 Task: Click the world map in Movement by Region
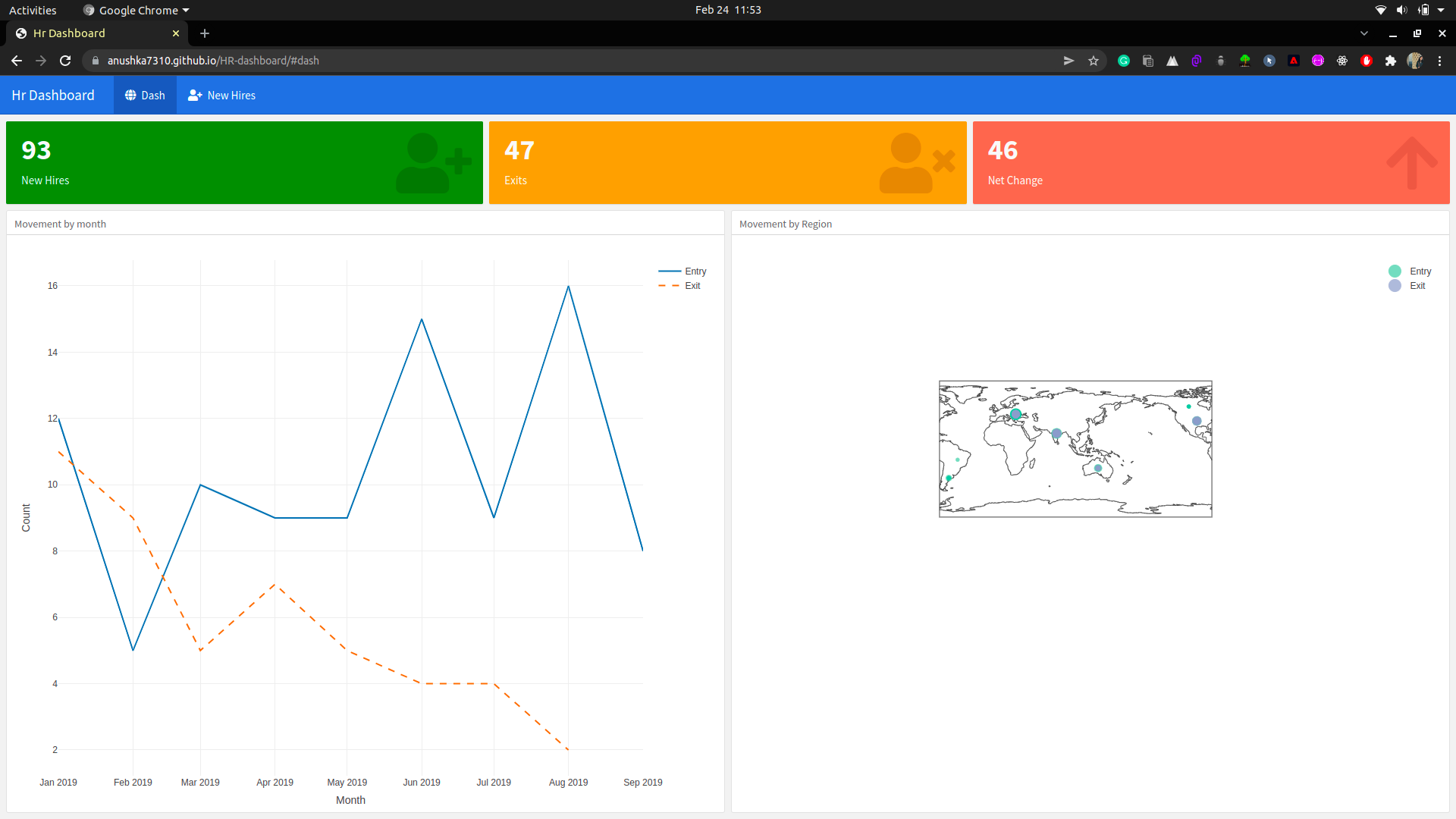(1075, 449)
